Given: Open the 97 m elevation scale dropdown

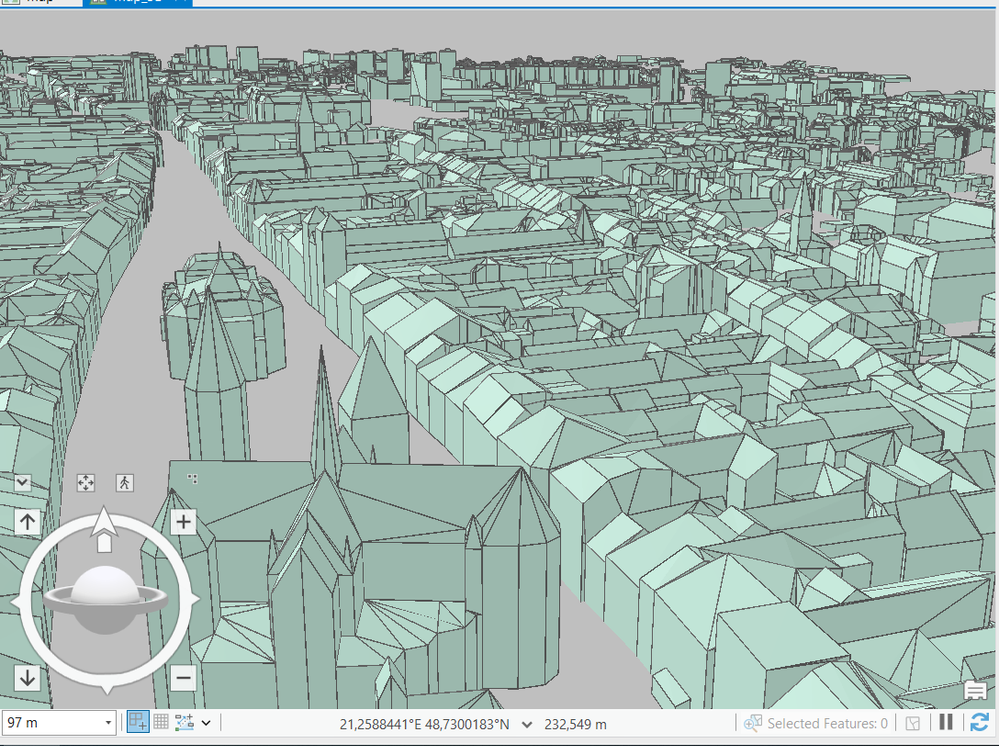Looking at the screenshot, I should coord(108,723).
